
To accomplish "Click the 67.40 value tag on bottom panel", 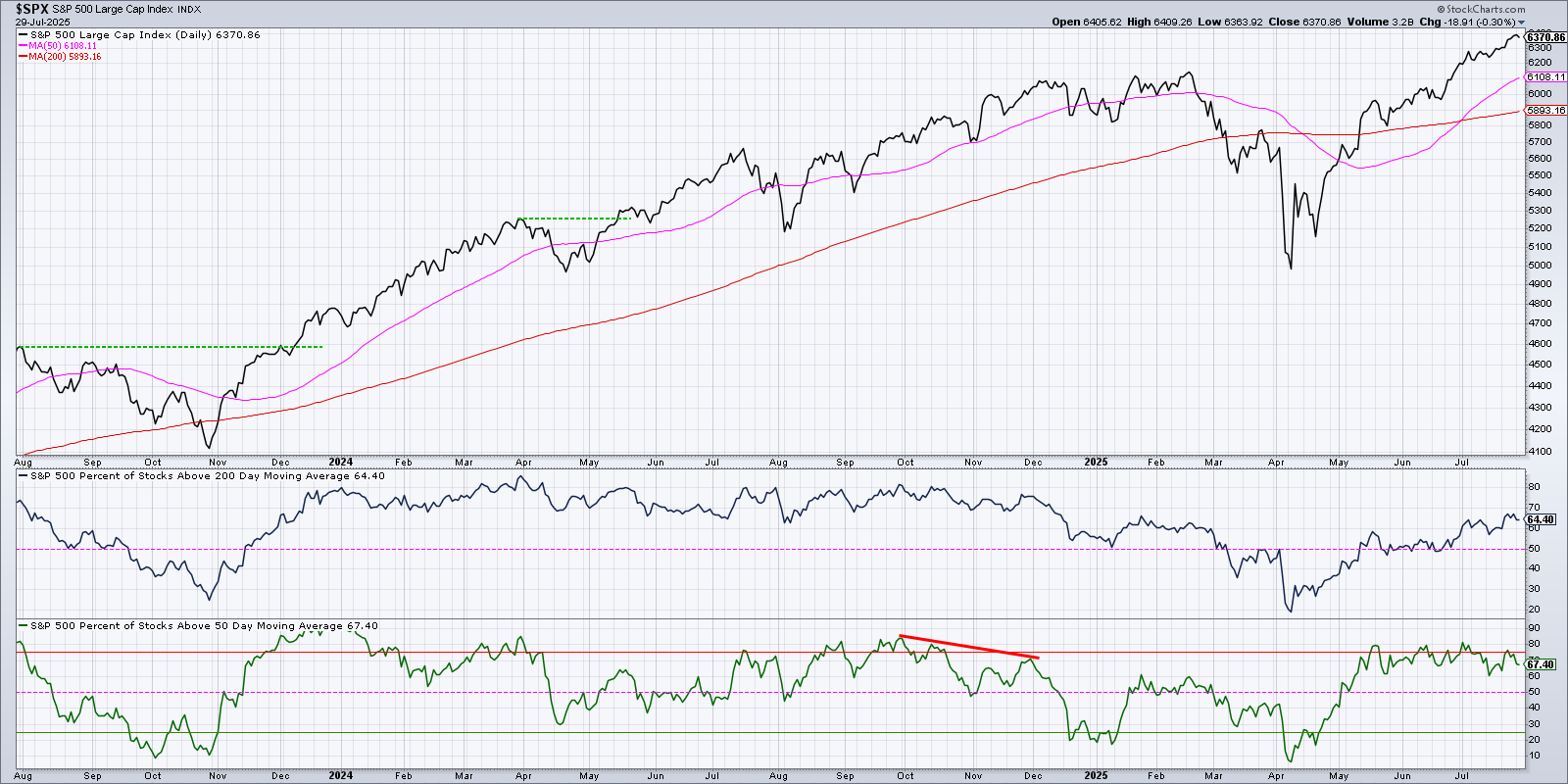I will pyautogui.click(x=1541, y=664).
